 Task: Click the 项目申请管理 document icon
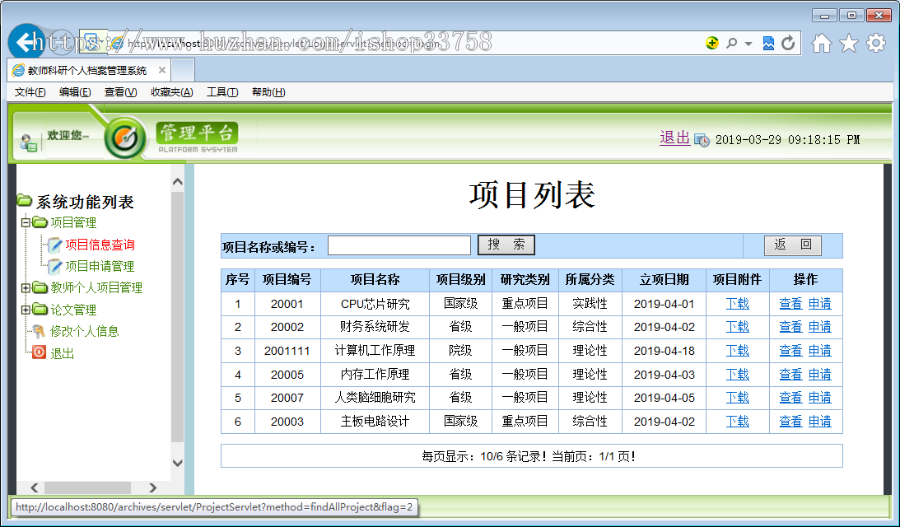(x=55, y=266)
